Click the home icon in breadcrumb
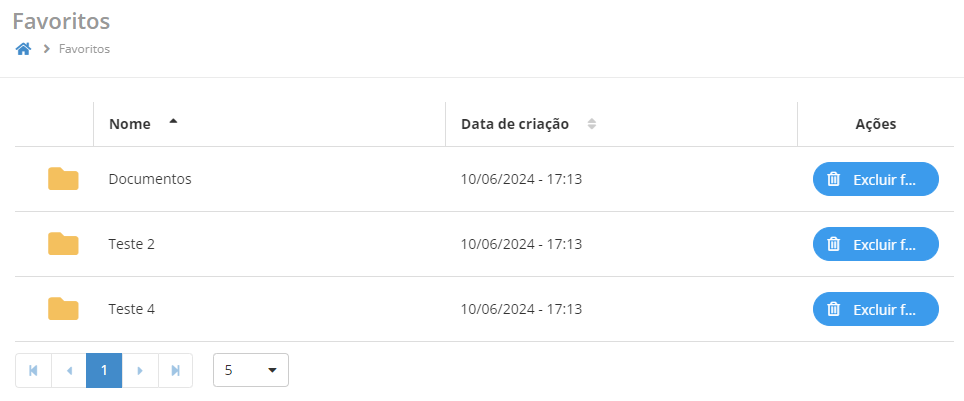The image size is (964, 401). (24, 49)
